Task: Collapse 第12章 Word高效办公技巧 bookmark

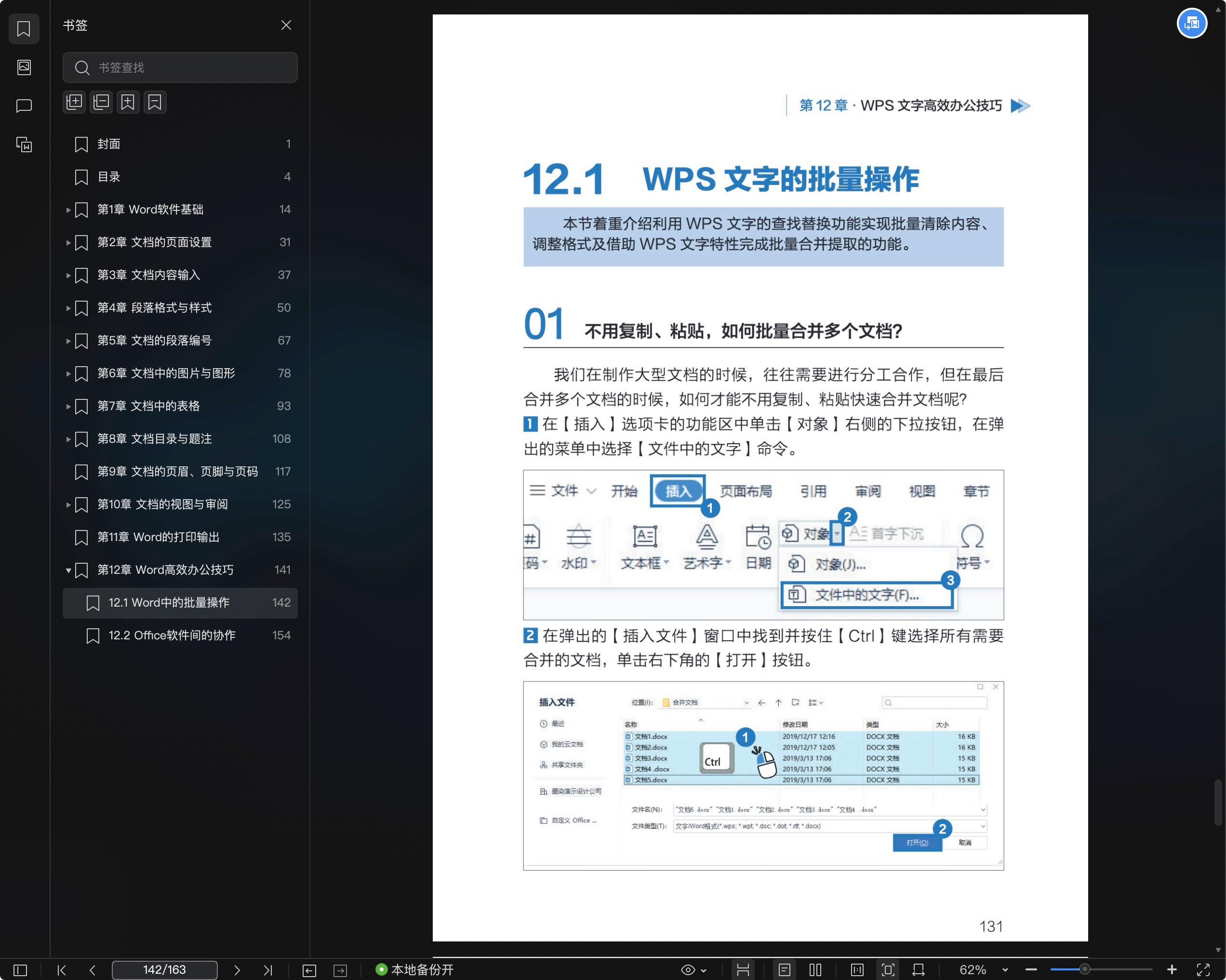Action: pyautogui.click(x=68, y=570)
